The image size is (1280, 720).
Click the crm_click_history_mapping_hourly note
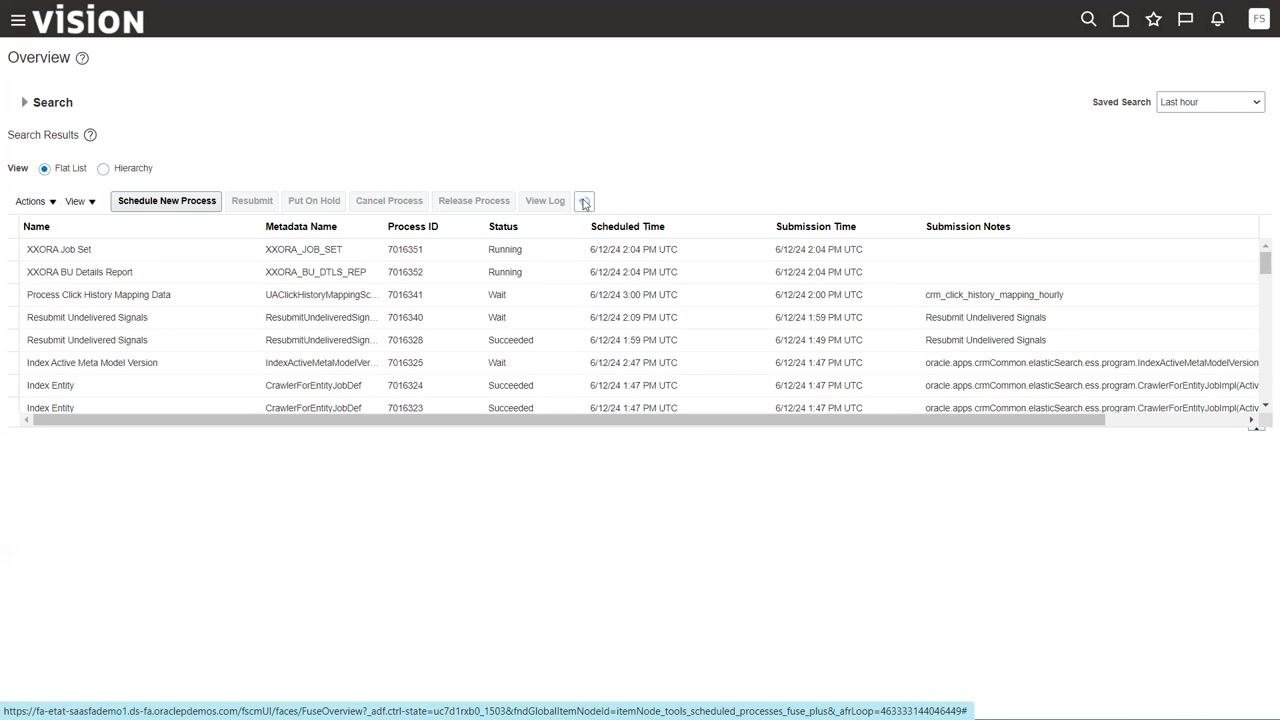994,295
